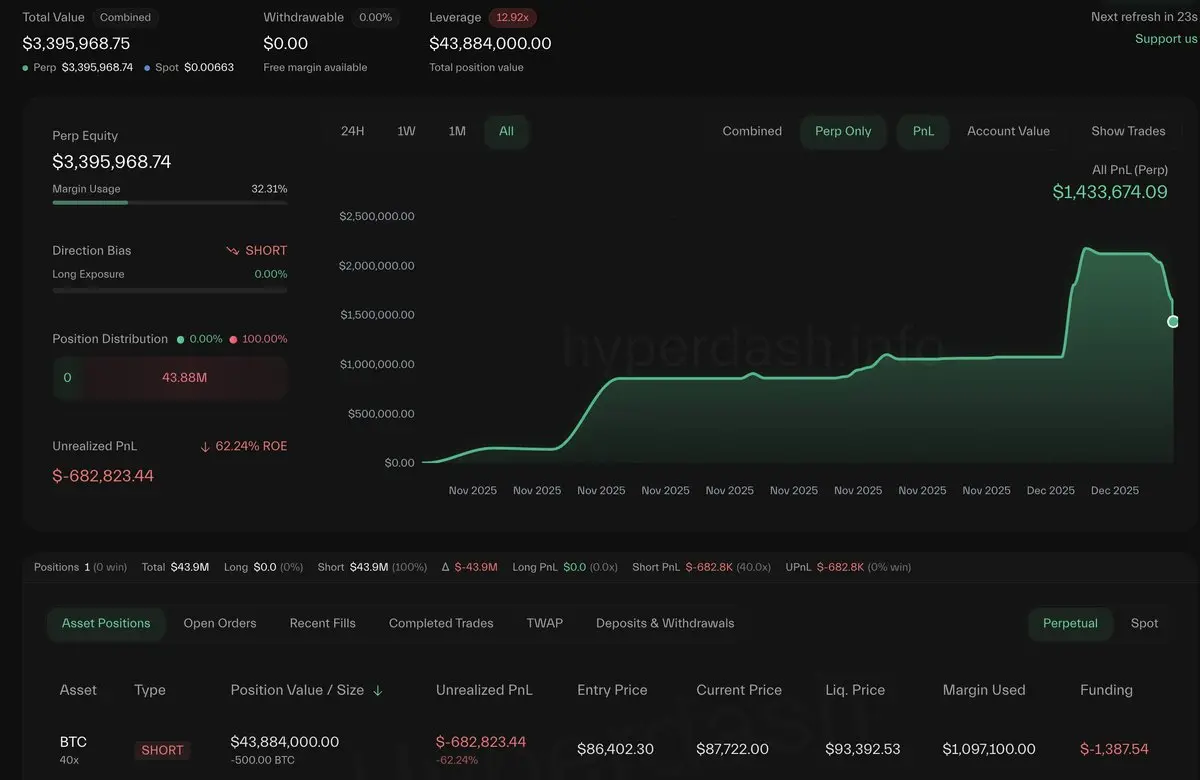The height and width of the screenshot is (780, 1200).
Task: Show the Account Value chart
Action: (x=1008, y=131)
